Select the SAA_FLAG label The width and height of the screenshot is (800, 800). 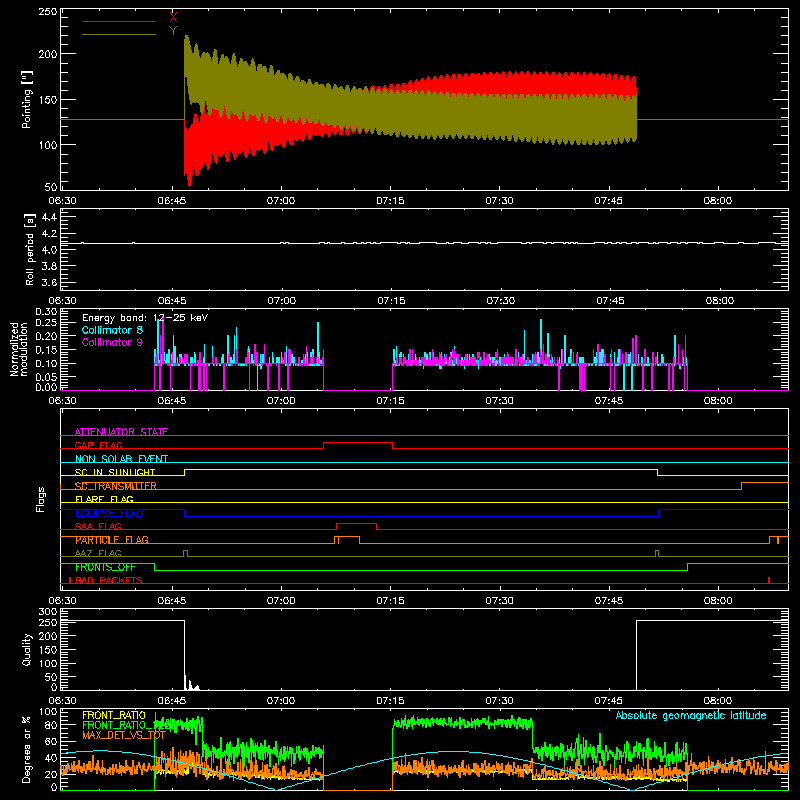(98, 527)
